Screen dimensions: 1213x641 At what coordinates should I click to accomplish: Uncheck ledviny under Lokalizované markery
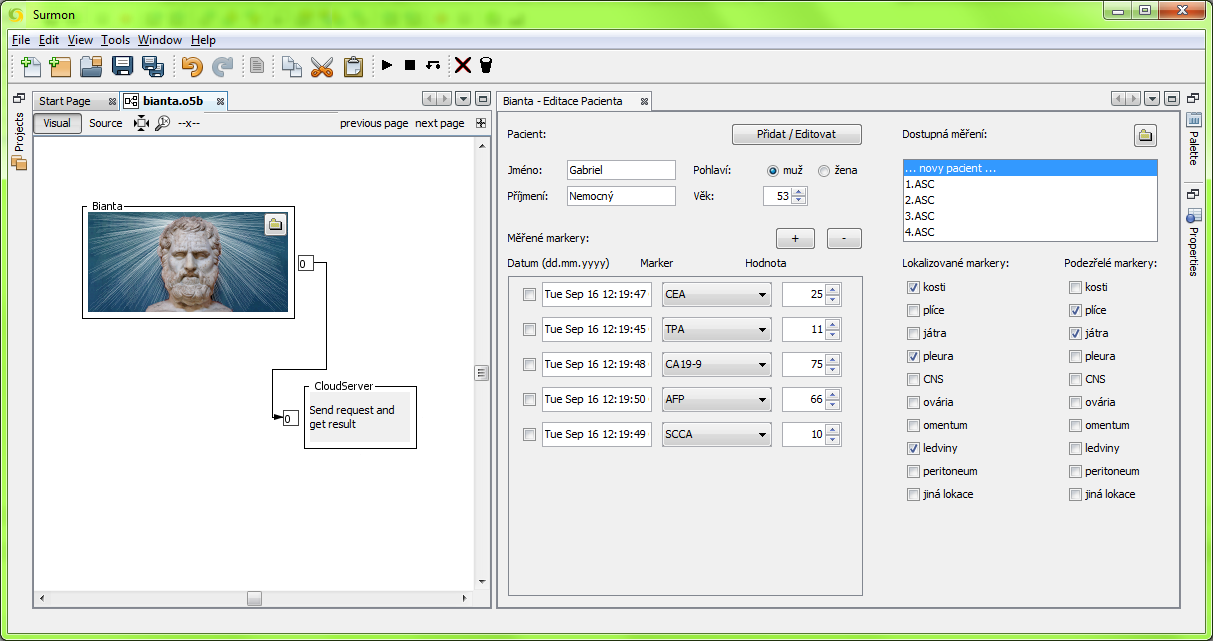913,448
